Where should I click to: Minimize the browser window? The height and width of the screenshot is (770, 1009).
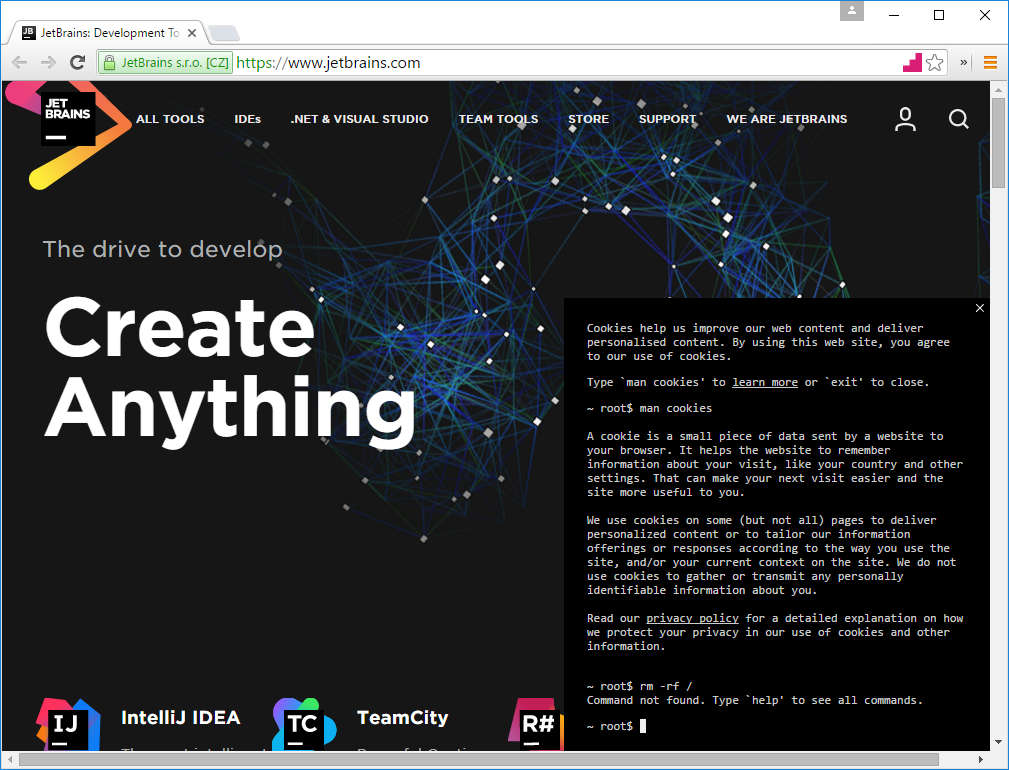point(894,15)
